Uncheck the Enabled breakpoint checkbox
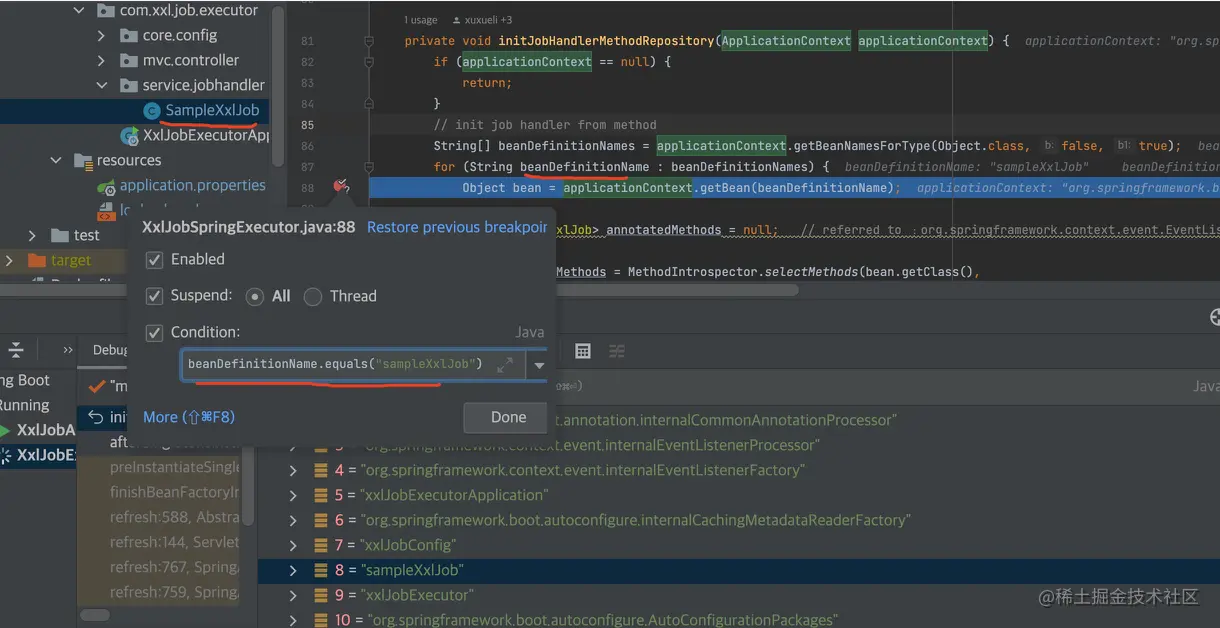Image resolution: width=1220 pixels, height=628 pixels. [154, 260]
